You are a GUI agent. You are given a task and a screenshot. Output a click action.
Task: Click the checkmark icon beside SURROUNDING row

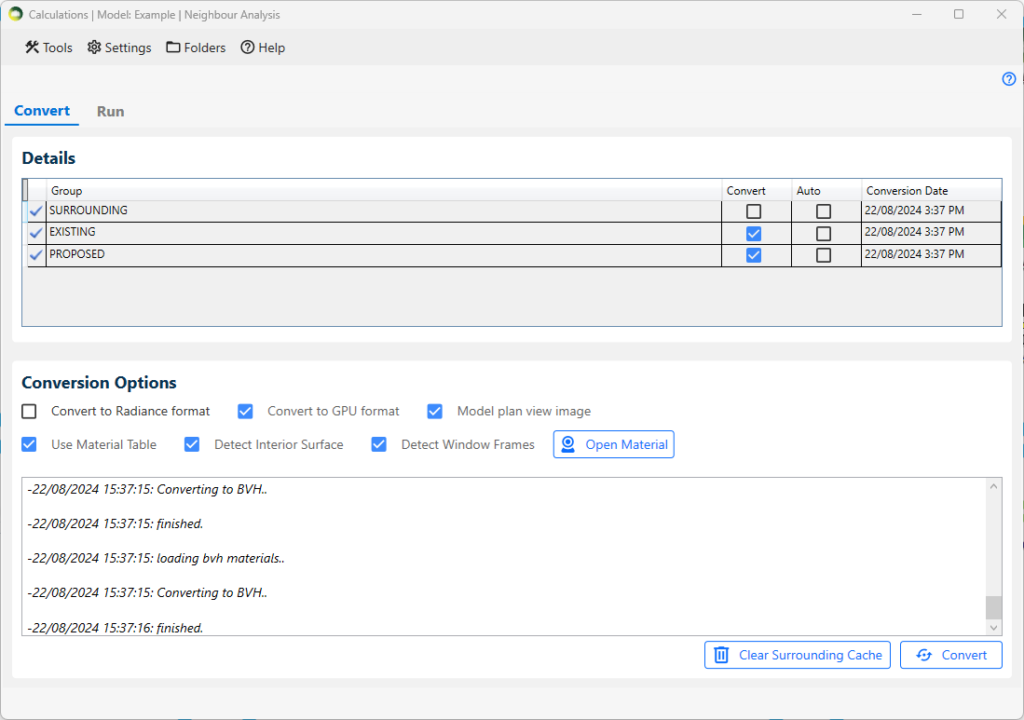(36, 211)
